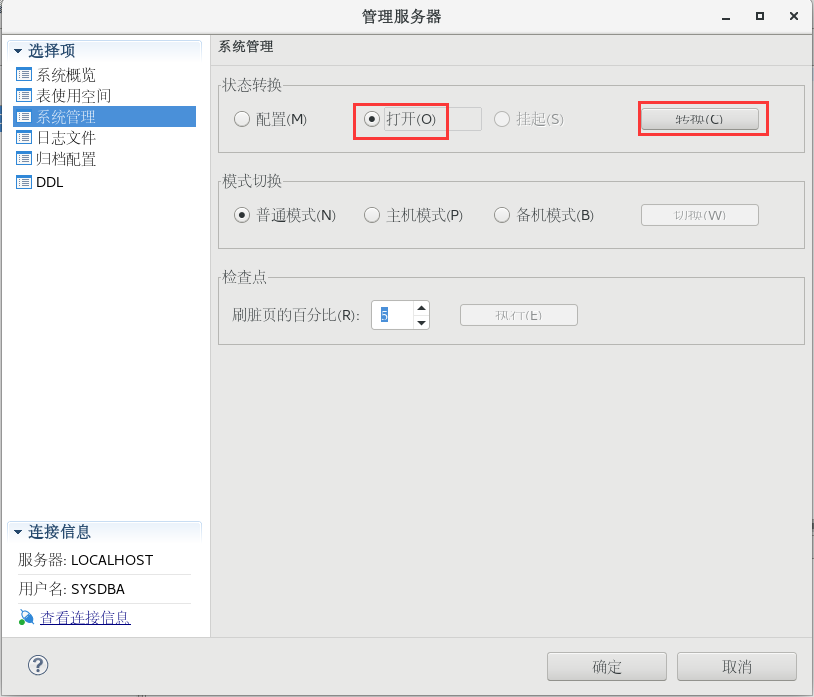
Task: Click the 系统管理 list icon
Action: (24, 117)
